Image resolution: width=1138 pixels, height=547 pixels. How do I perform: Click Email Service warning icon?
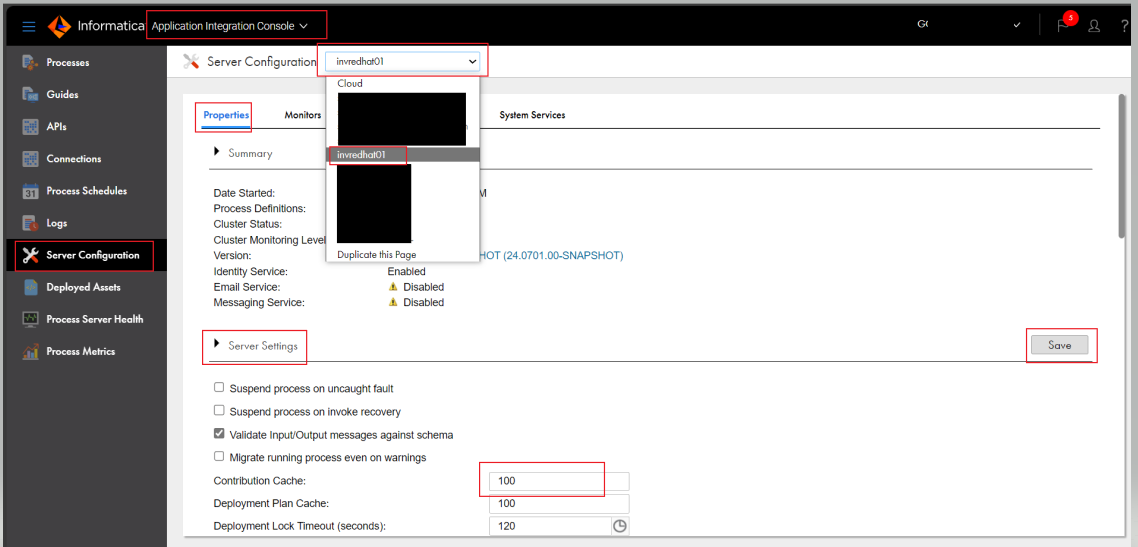point(393,287)
